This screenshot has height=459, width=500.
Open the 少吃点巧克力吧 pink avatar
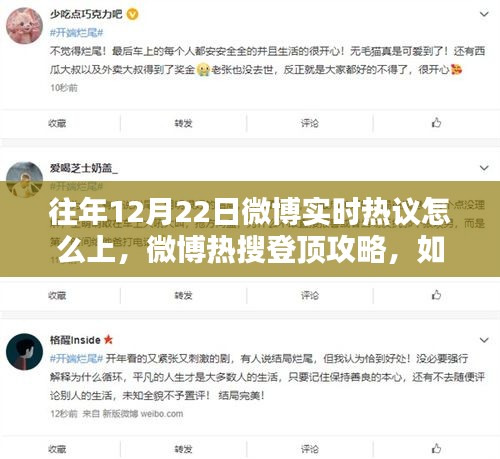coord(24,26)
